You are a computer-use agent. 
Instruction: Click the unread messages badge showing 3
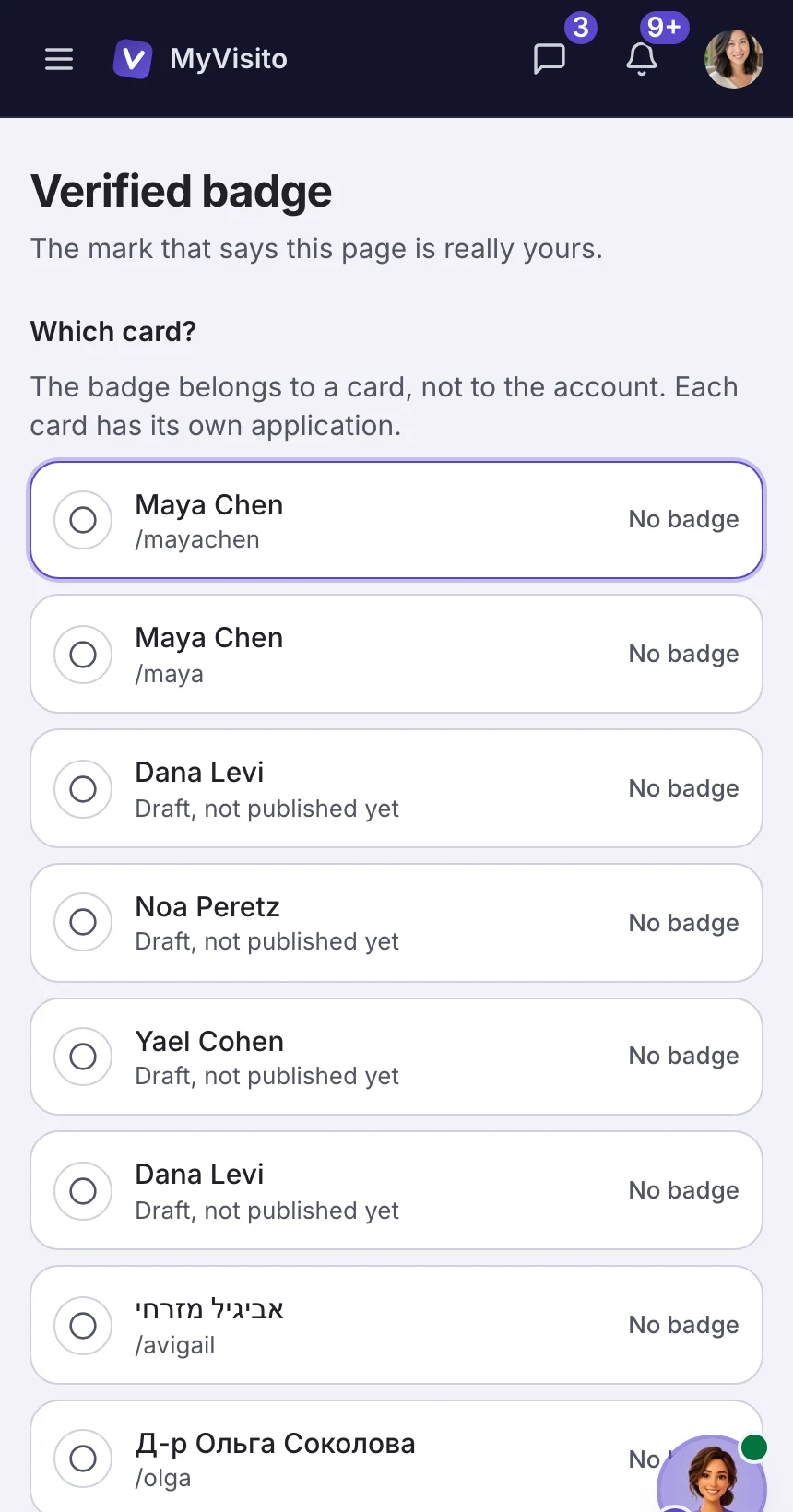pos(581,28)
